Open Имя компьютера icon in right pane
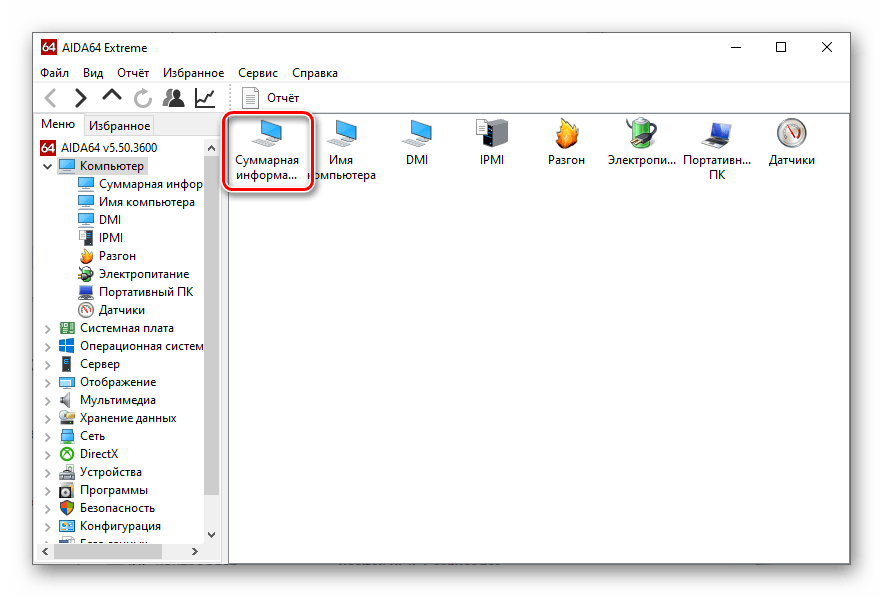The image size is (883, 597). point(342,150)
